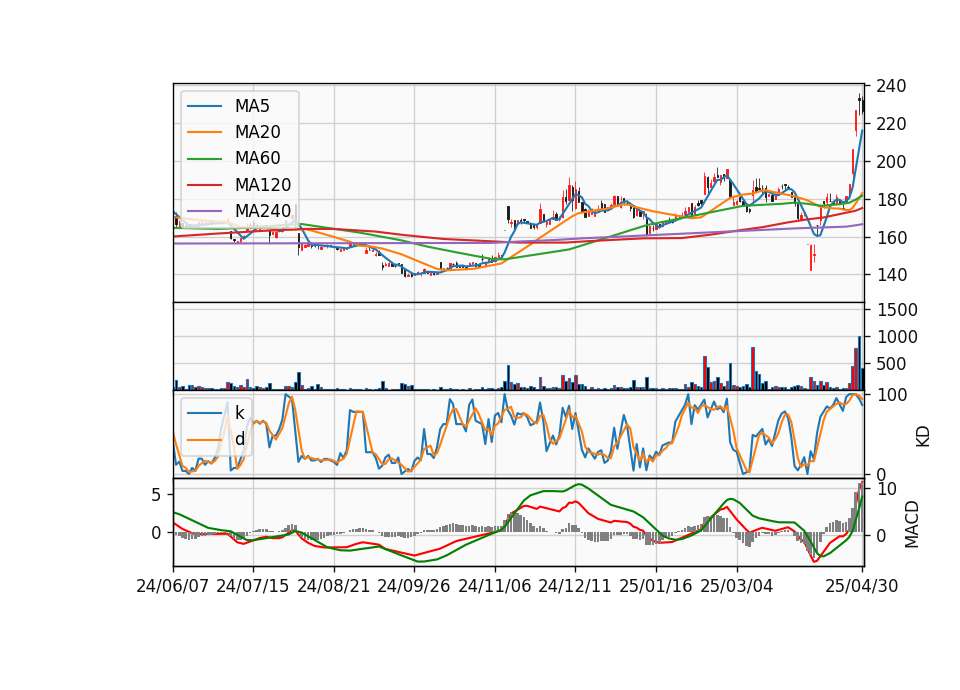
Task: Click the 10 label on MACD right axis
Action: pyautogui.click(x=887, y=489)
